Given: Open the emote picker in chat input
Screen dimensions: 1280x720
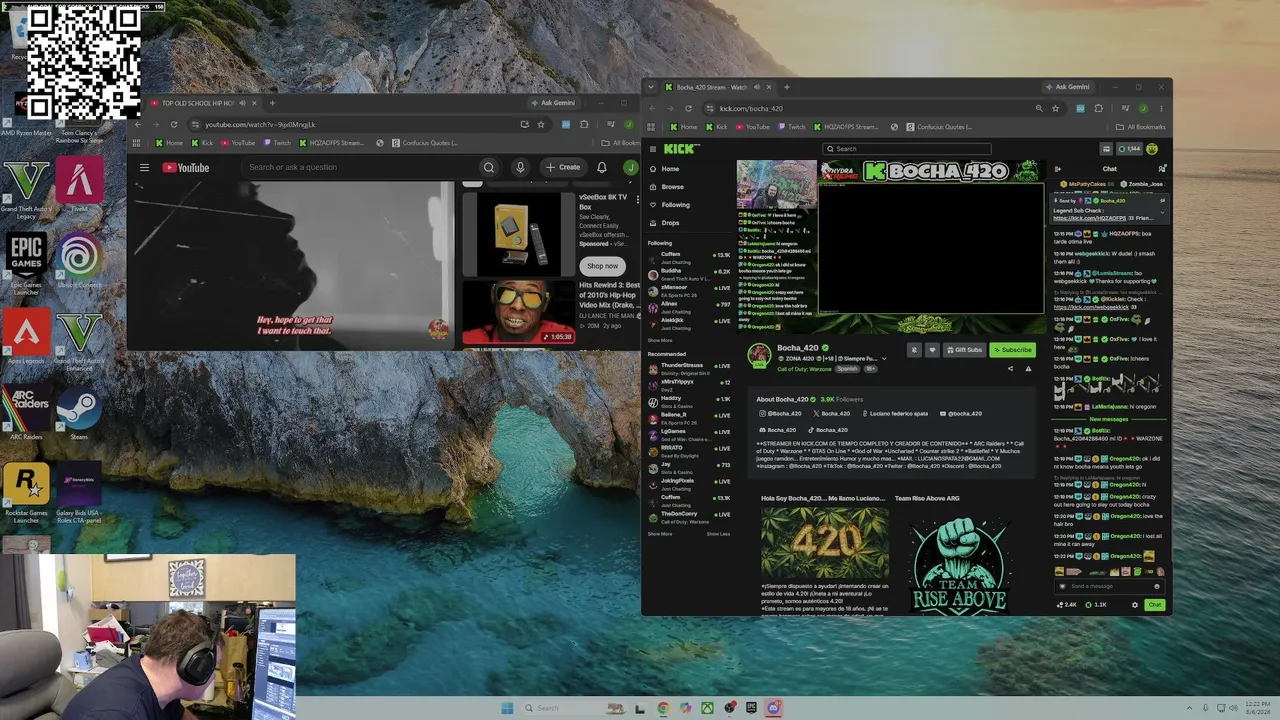Looking at the screenshot, I should [1157, 587].
